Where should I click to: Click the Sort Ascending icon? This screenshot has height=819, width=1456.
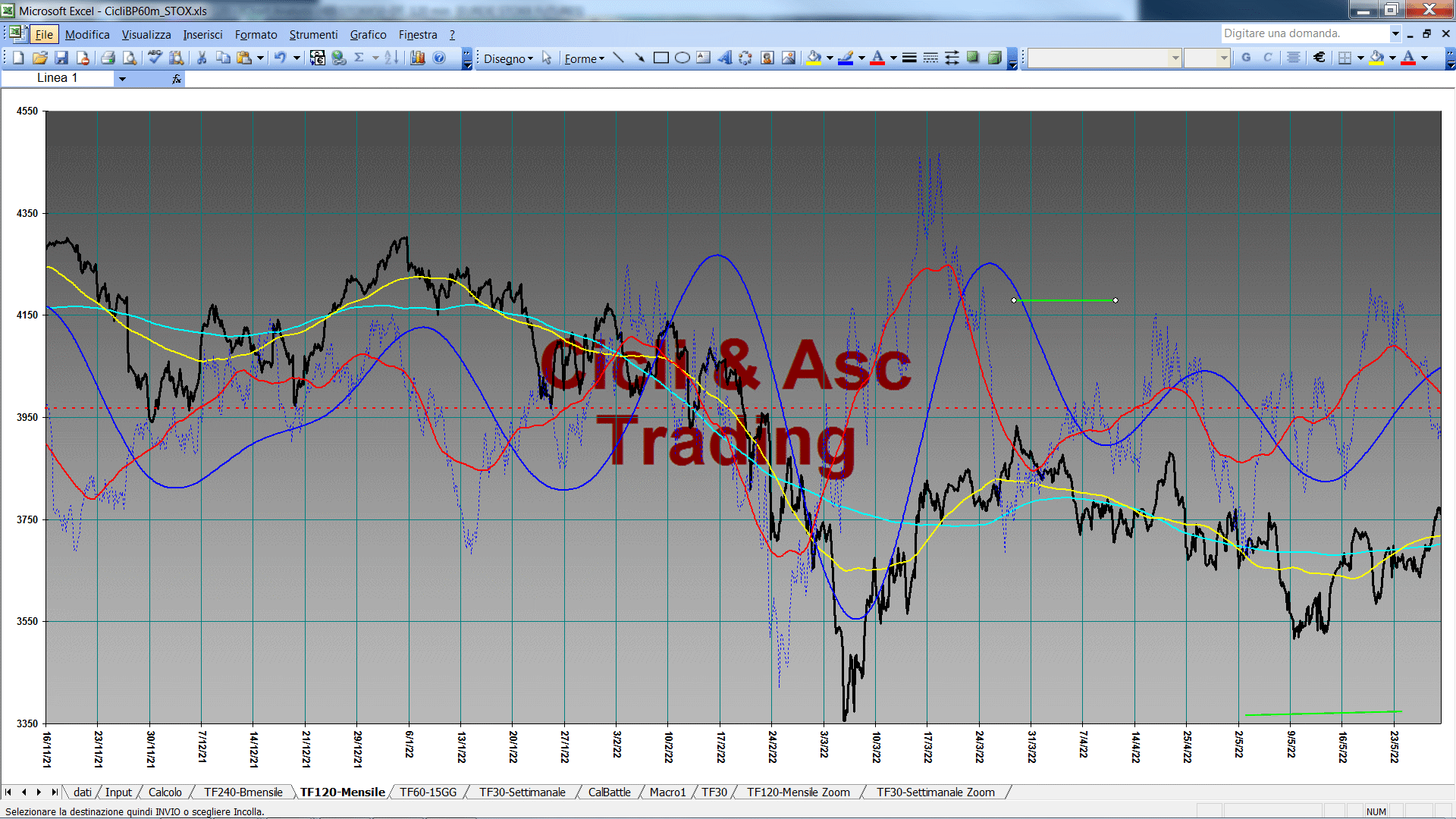[391, 58]
